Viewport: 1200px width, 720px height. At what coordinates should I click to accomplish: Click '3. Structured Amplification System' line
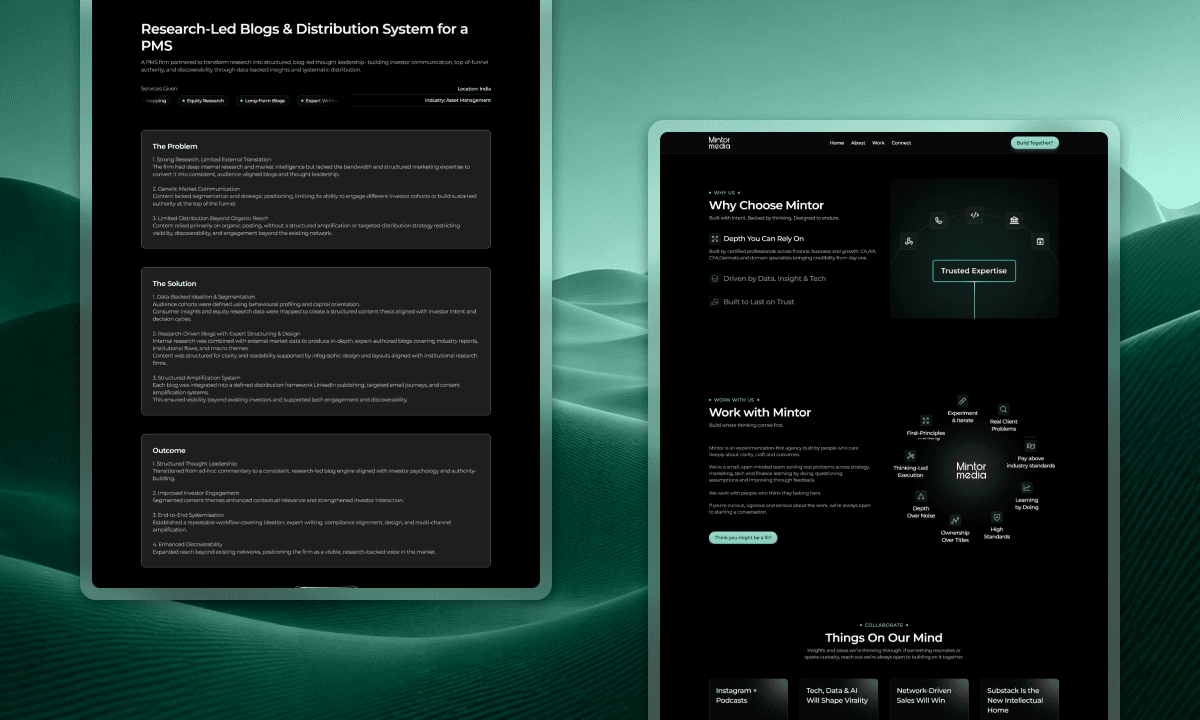[196, 378]
